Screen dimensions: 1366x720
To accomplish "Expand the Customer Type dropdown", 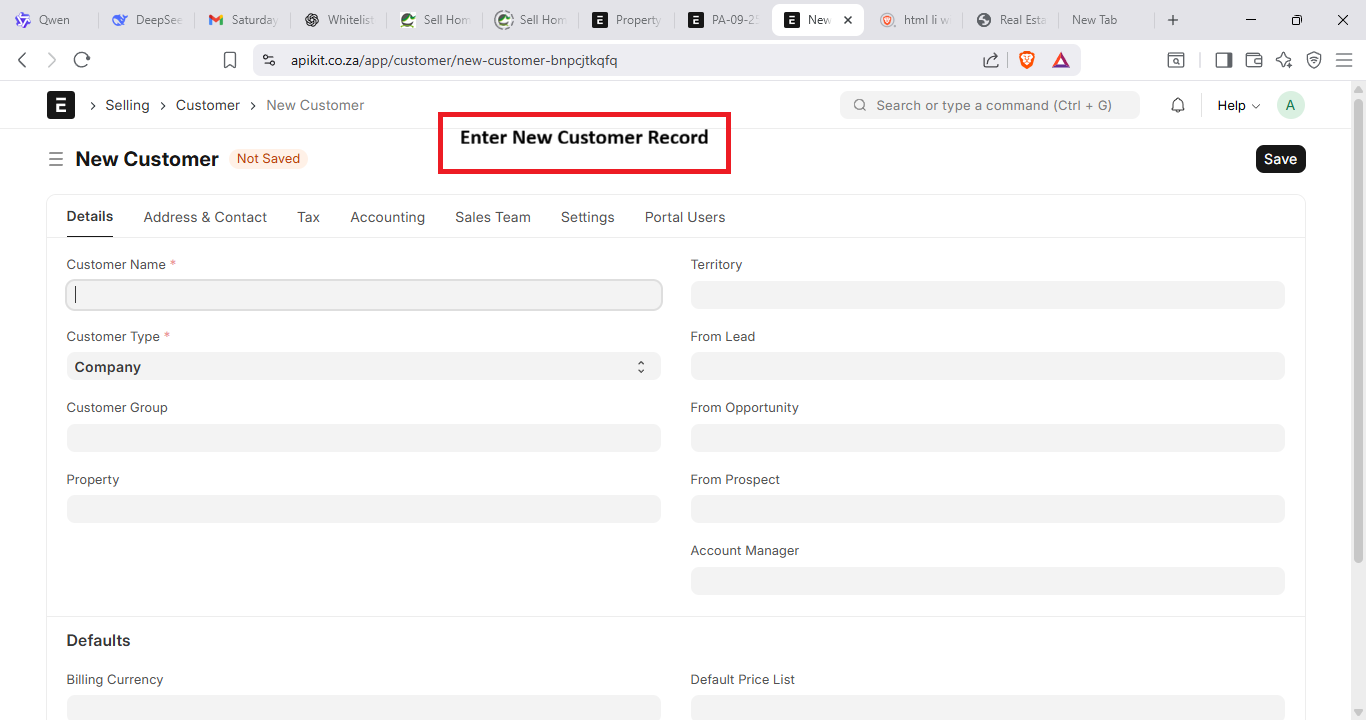I will pyautogui.click(x=363, y=367).
